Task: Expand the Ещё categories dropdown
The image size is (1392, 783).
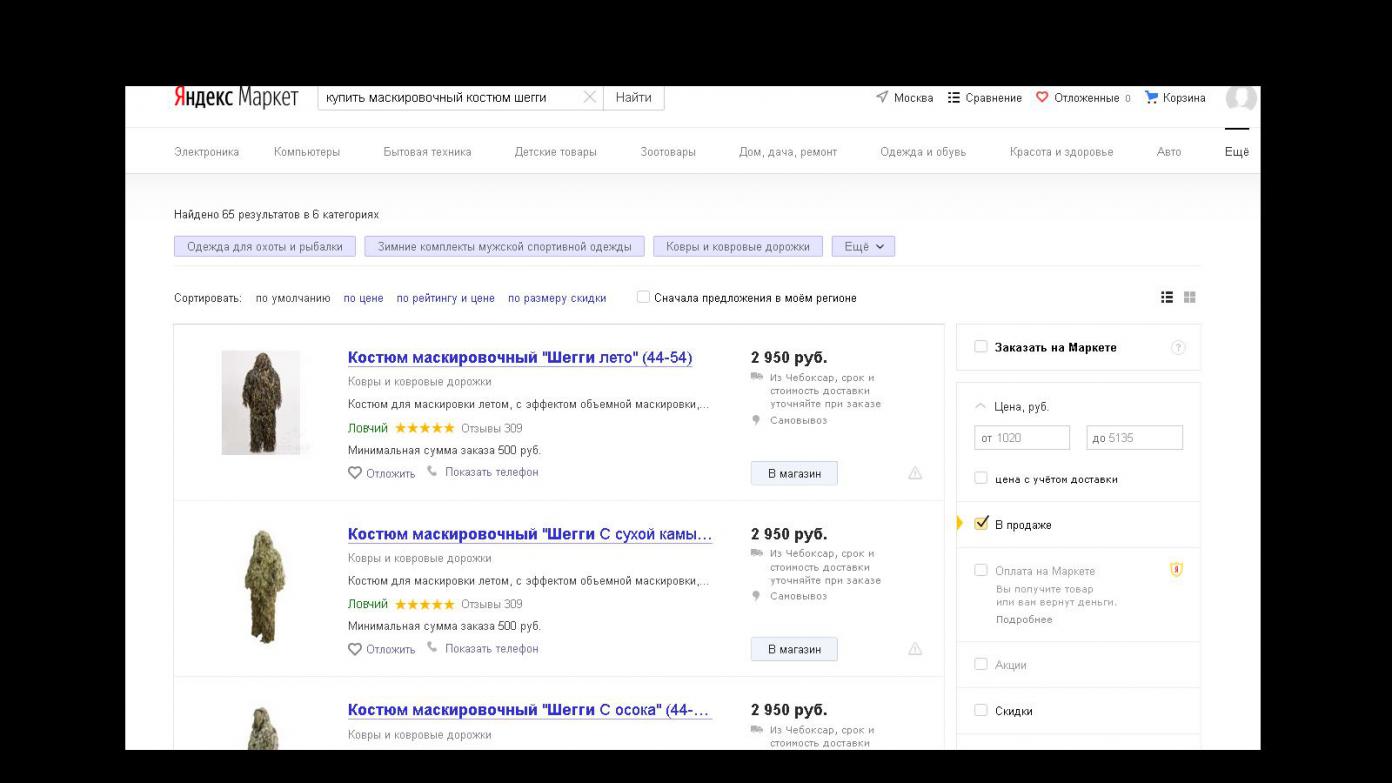Action: [863, 247]
